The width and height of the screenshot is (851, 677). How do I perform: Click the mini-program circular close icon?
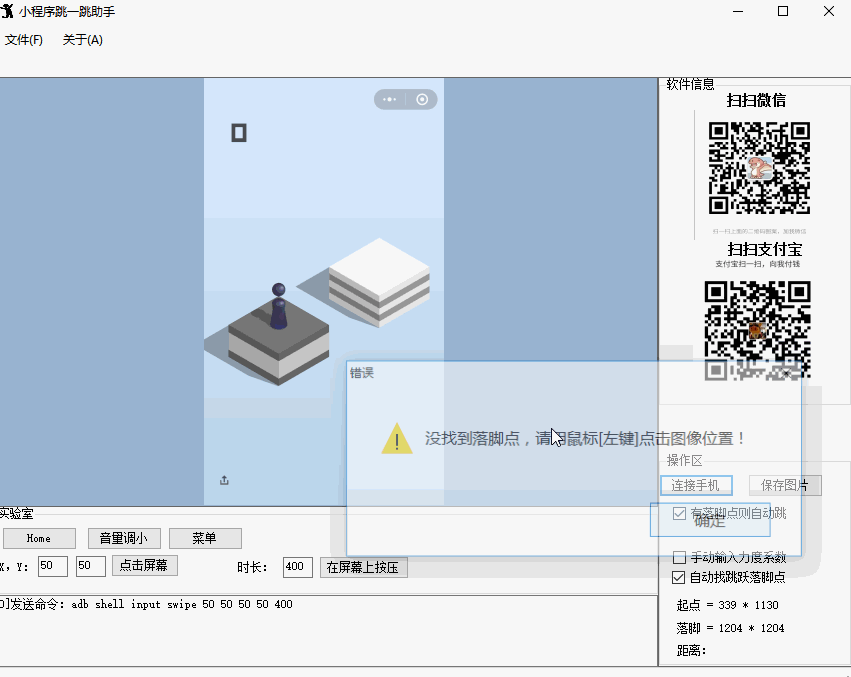422,99
